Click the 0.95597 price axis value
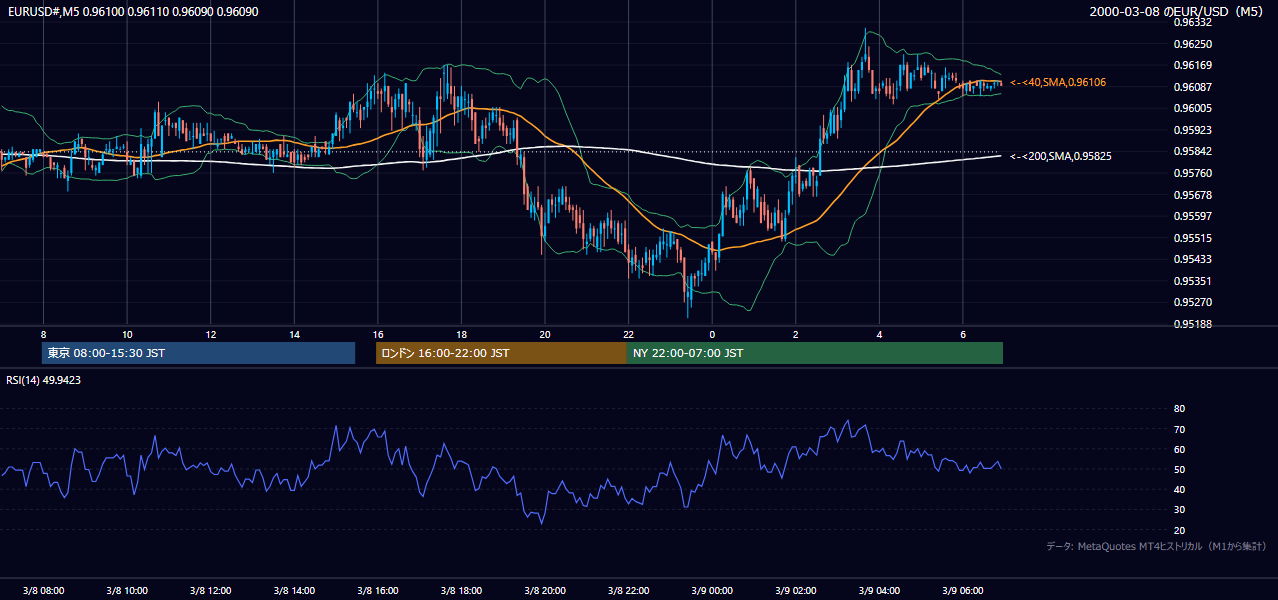The height and width of the screenshot is (600, 1278). coord(1192,216)
